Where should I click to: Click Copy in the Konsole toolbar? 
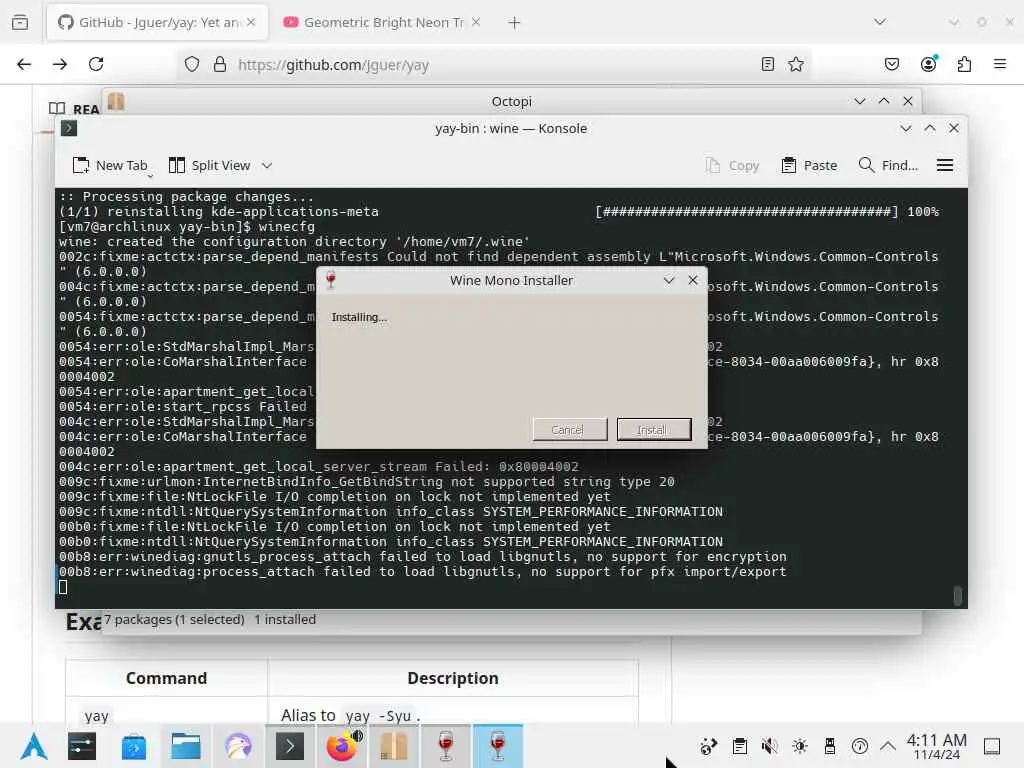point(732,165)
